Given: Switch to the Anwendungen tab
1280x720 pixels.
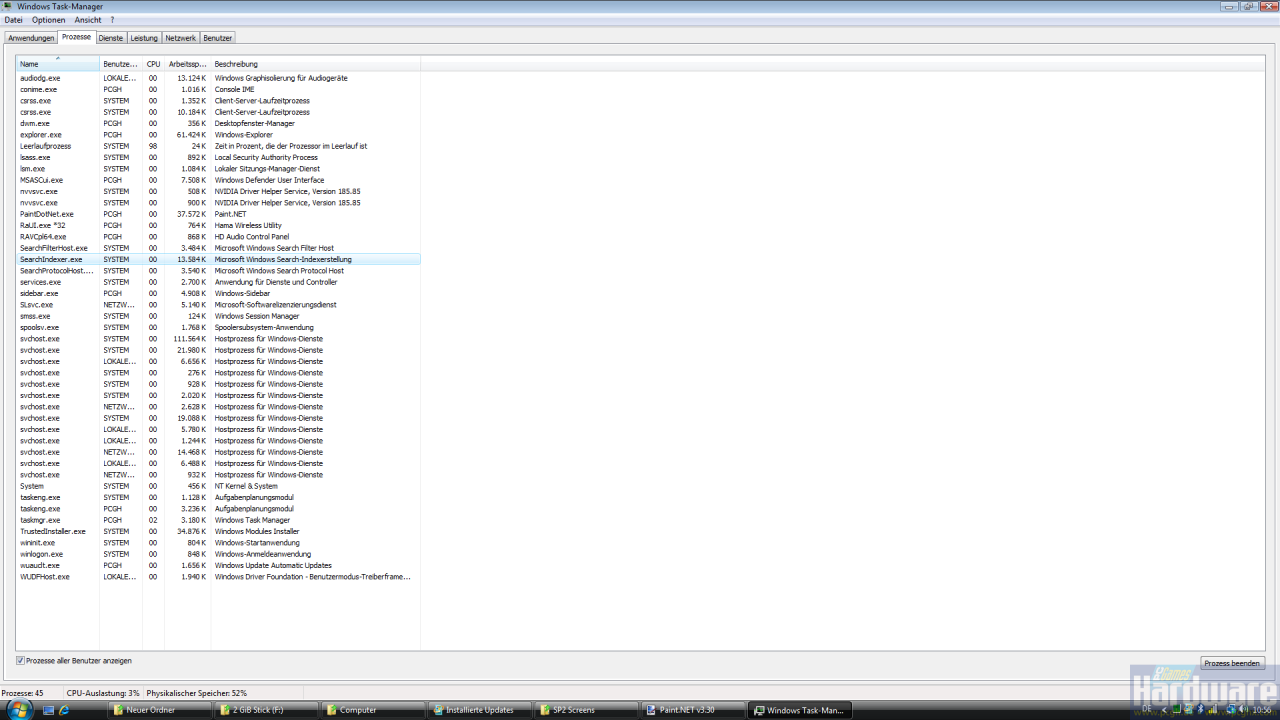Looking at the screenshot, I should 31,38.
